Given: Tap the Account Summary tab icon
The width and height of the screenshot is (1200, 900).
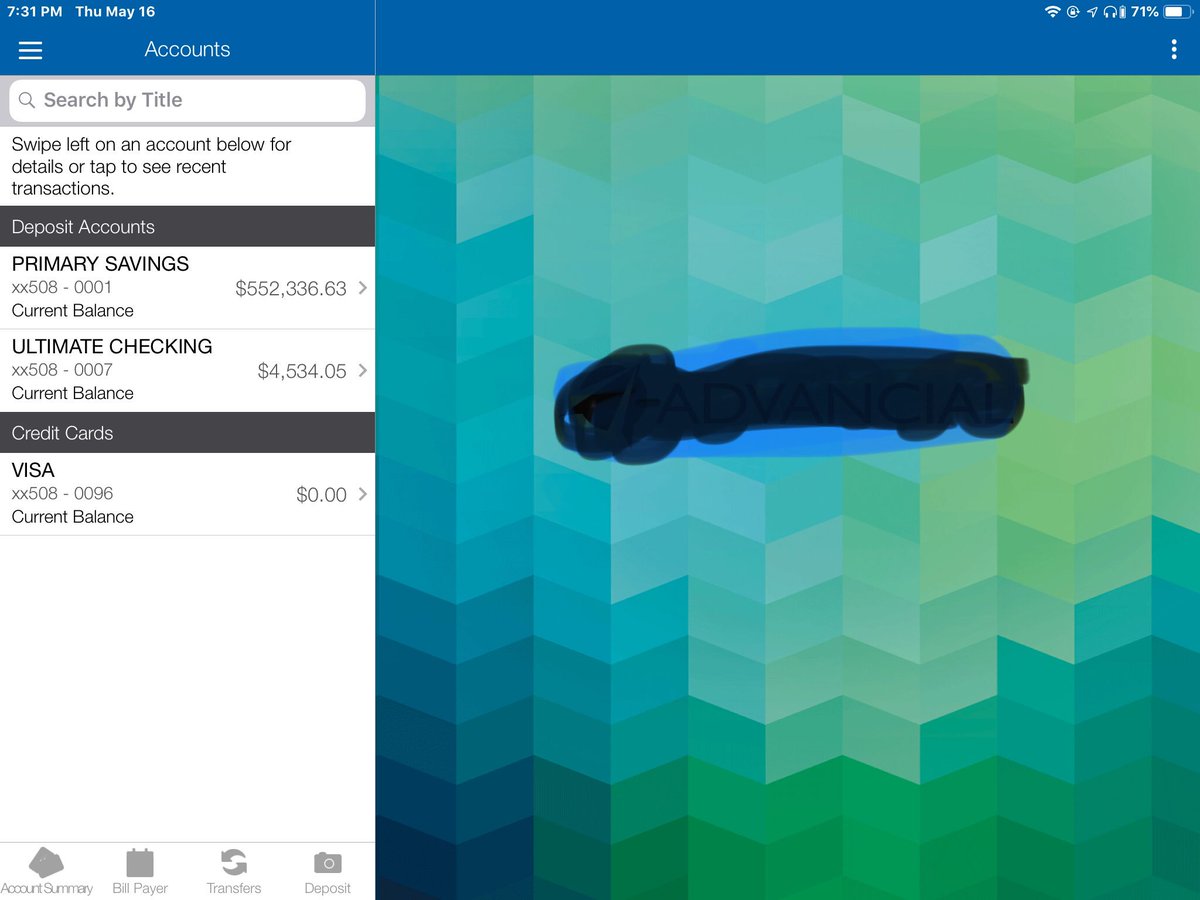Looking at the screenshot, I should [x=46, y=862].
